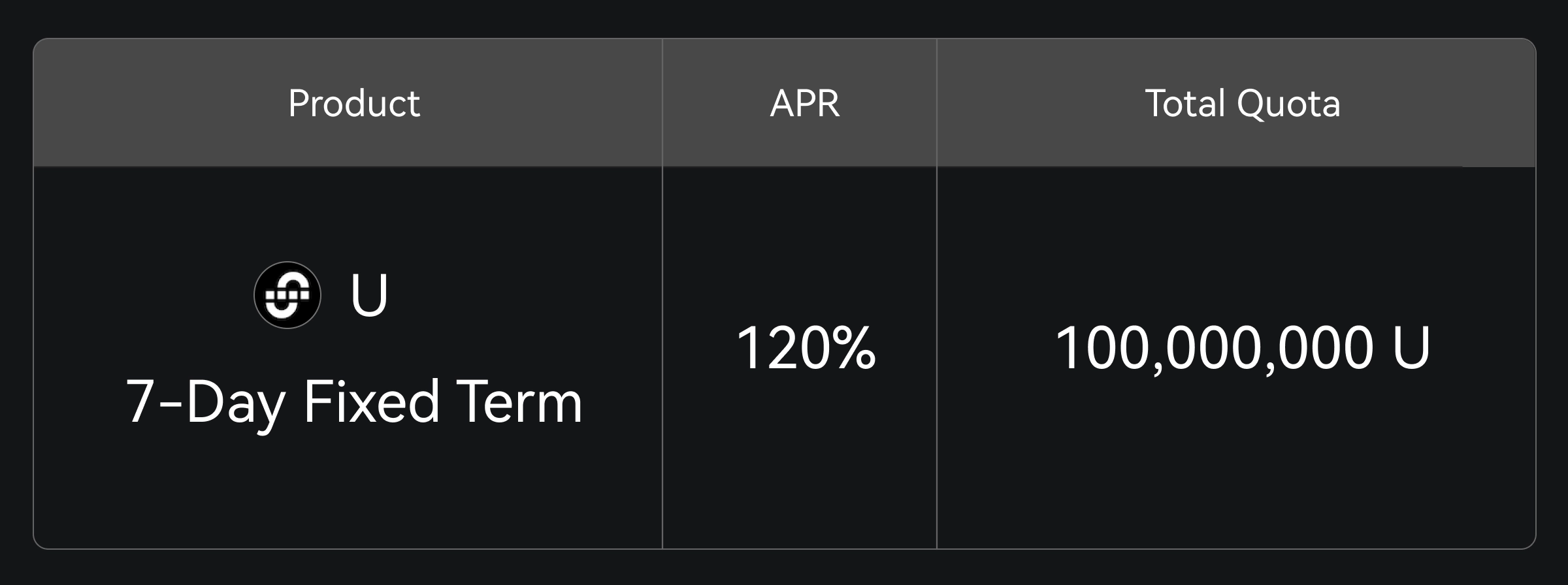The image size is (1568, 585).
Task: Click the 120% APR value
Action: 806,349
